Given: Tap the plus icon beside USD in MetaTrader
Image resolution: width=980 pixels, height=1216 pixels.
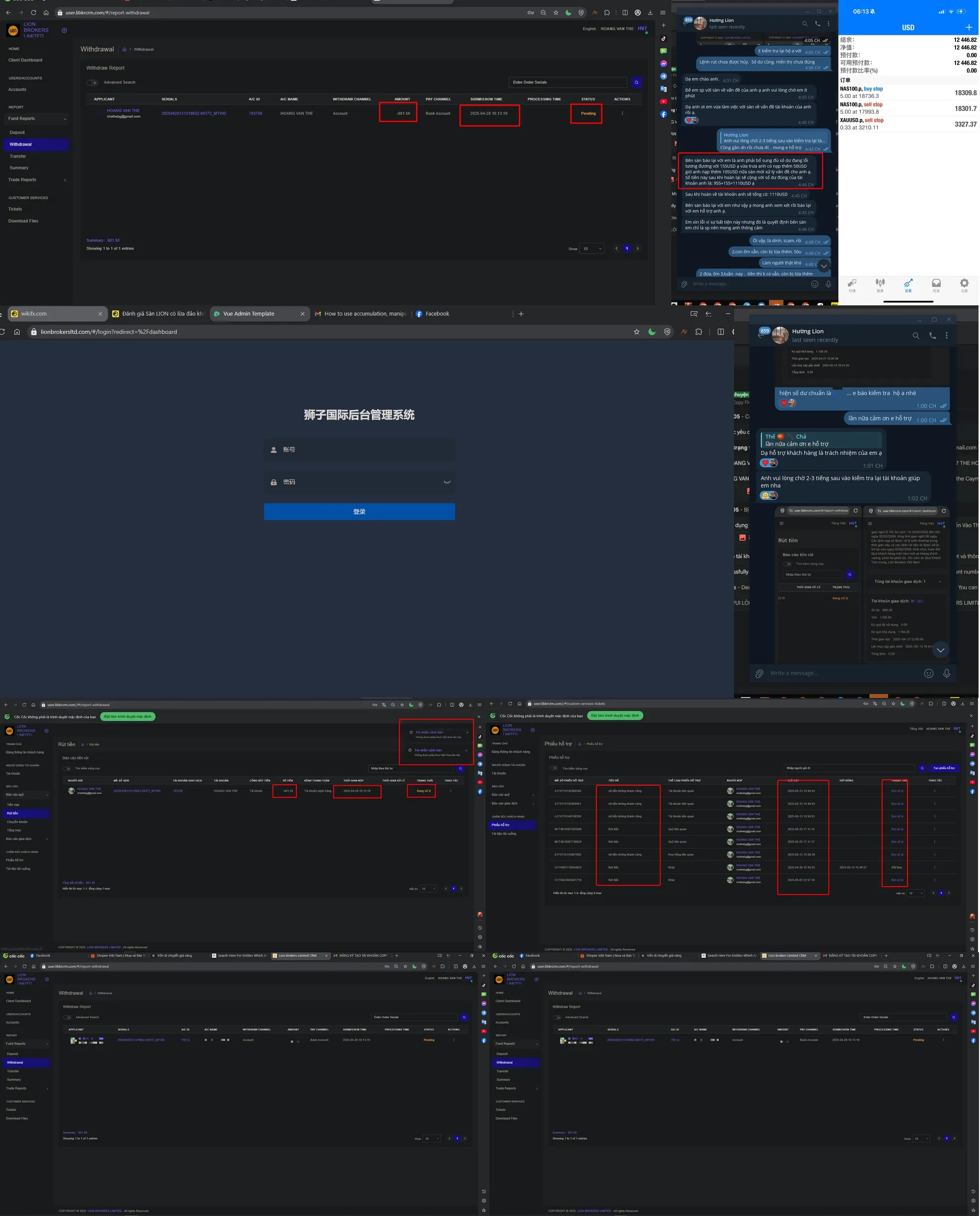Looking at the screenshot, I should click(x=969, y=27).
